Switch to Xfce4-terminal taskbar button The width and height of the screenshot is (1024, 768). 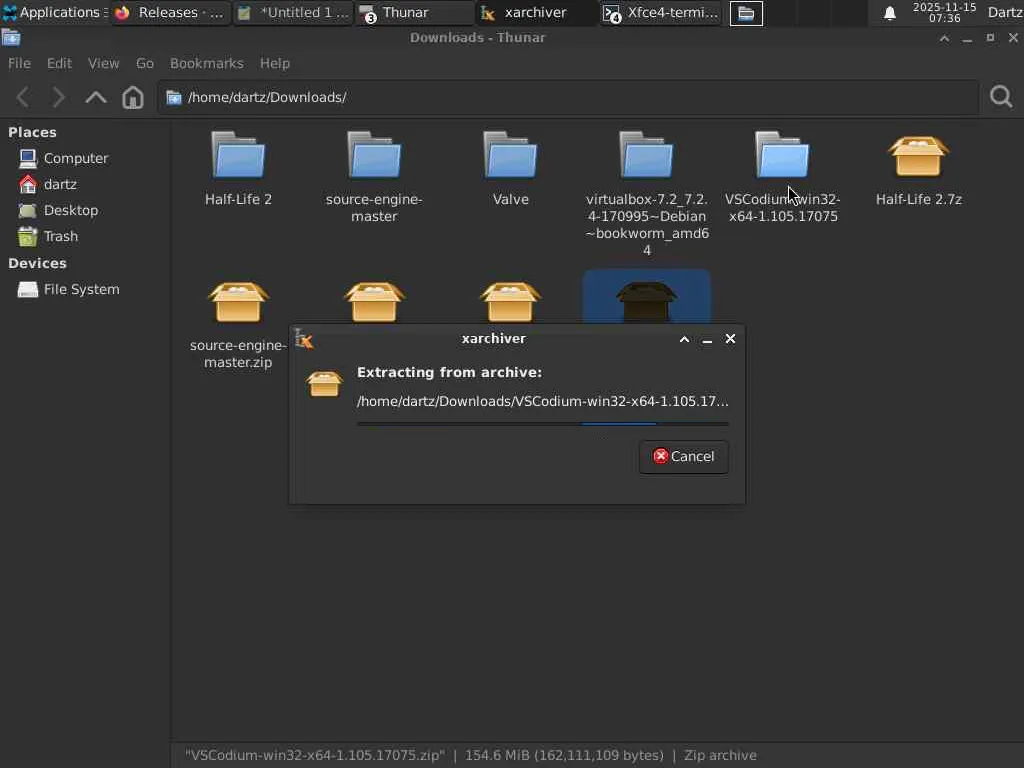[660, 12]
